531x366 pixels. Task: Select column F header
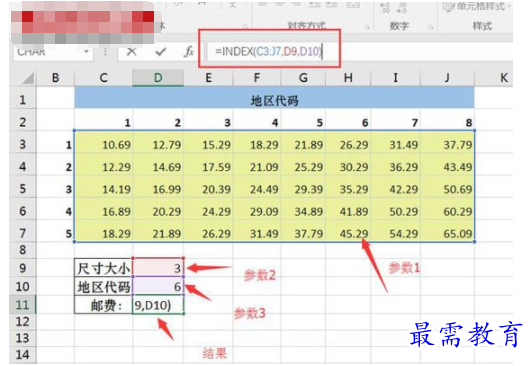(257, 78)
